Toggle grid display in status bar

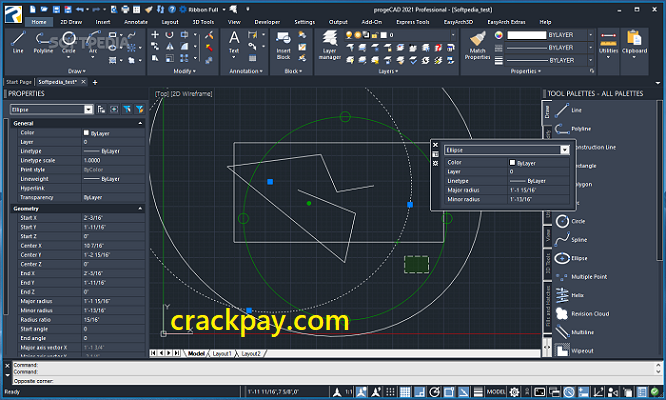(x=405, y=392)
